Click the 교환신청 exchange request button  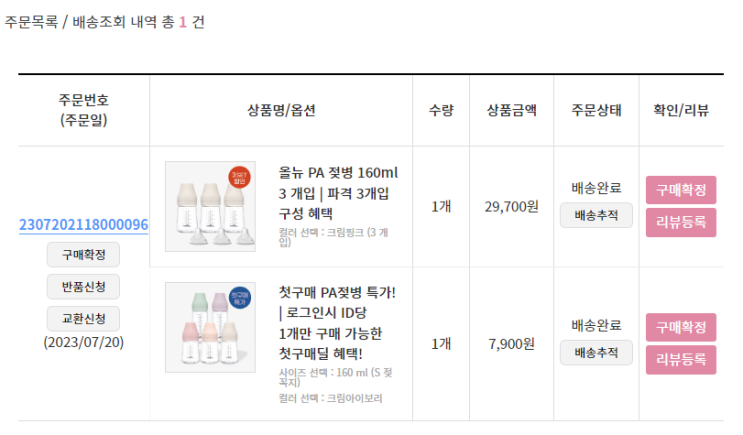point(83,318)
